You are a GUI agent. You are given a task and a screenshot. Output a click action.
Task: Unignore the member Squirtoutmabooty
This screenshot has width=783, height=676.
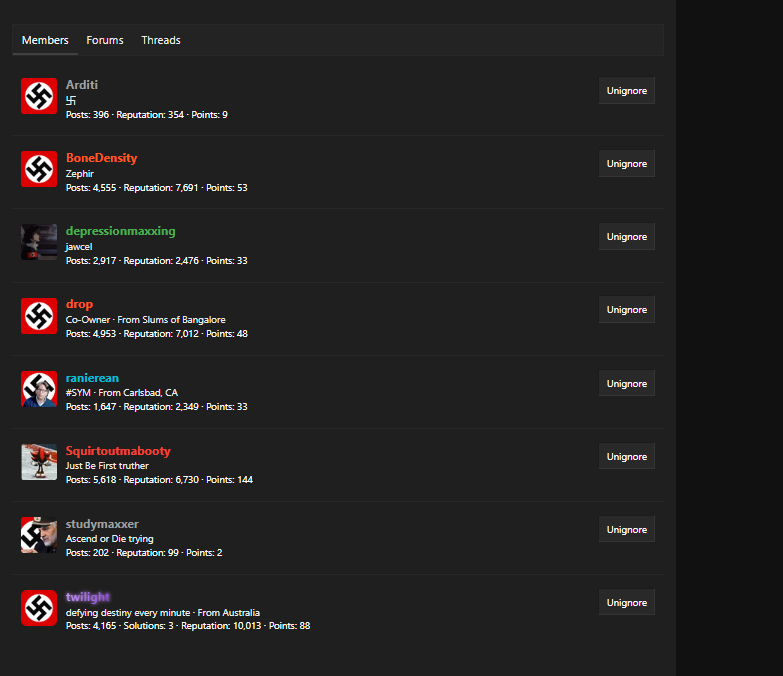click(x=627, y=456)
